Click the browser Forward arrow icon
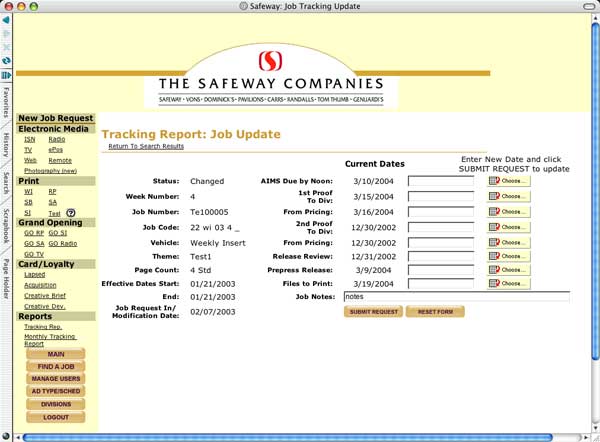Viewport: 600px width, 442px height. tap(6, 34)
